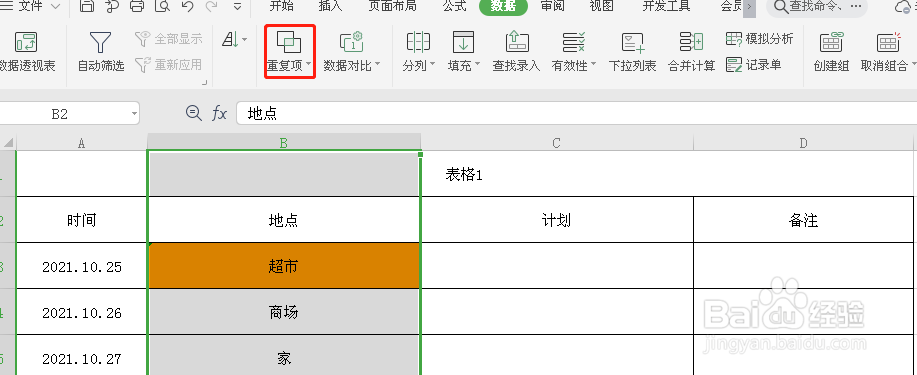Select column header C
This screenshot has width=917, height=375.
557,142
